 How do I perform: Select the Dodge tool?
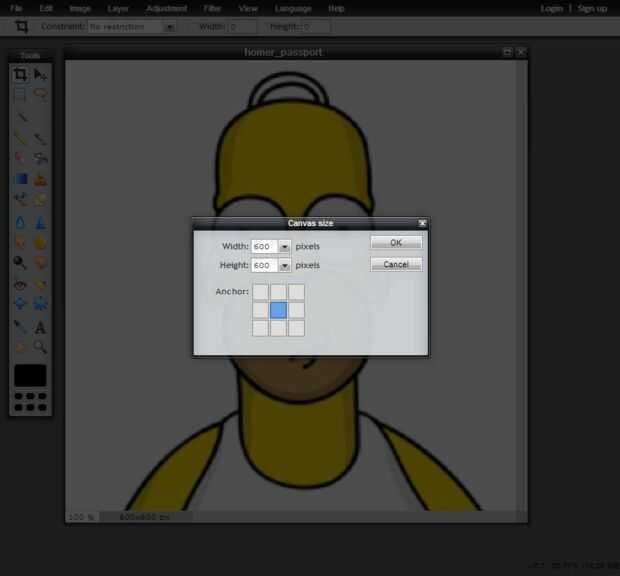[20, 263]
